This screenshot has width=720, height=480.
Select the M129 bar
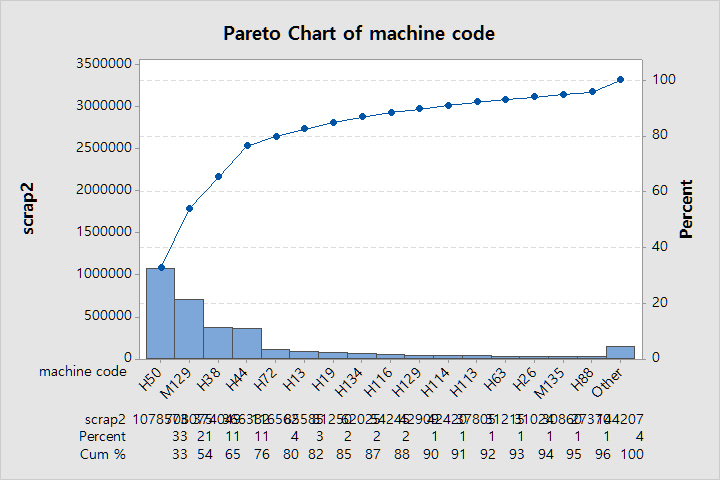(x=189, y=328)
